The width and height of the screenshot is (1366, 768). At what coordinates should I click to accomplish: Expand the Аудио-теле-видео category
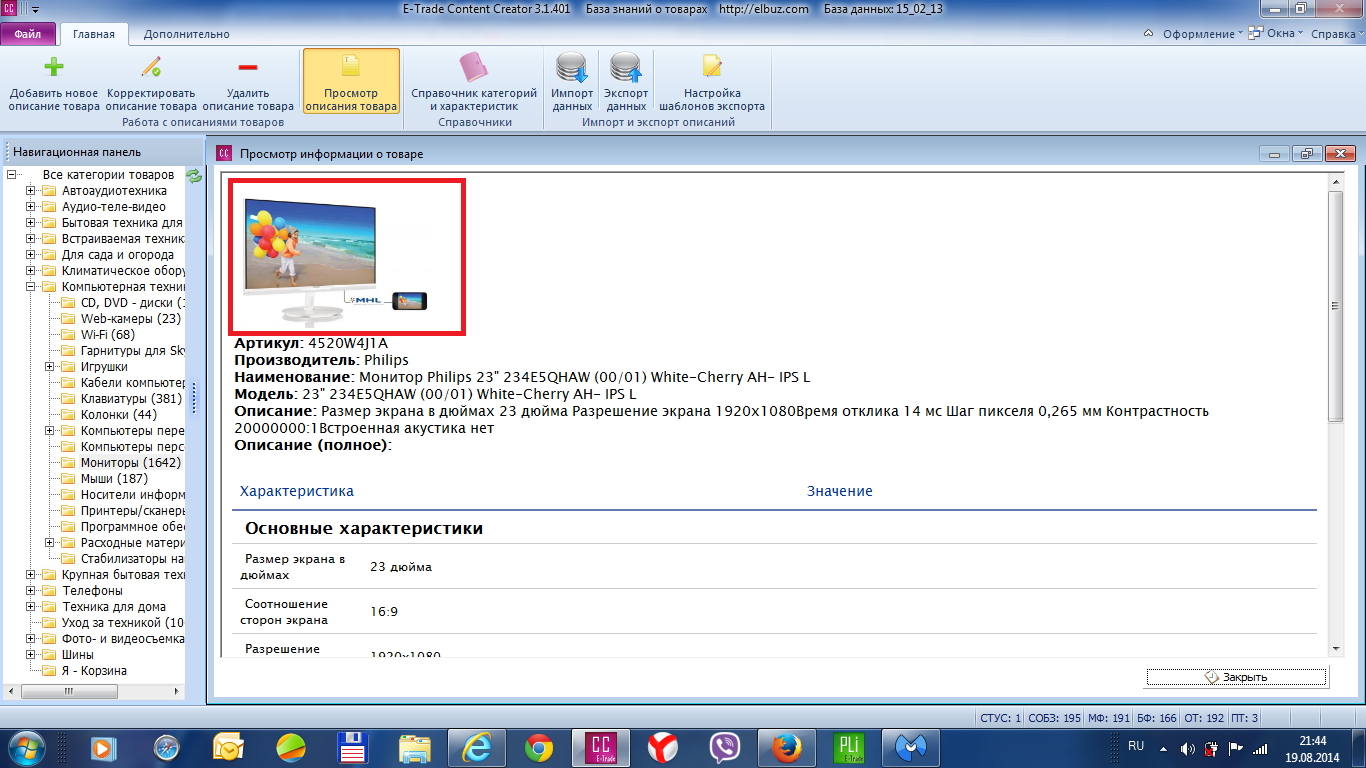click(x=31, y=207)
